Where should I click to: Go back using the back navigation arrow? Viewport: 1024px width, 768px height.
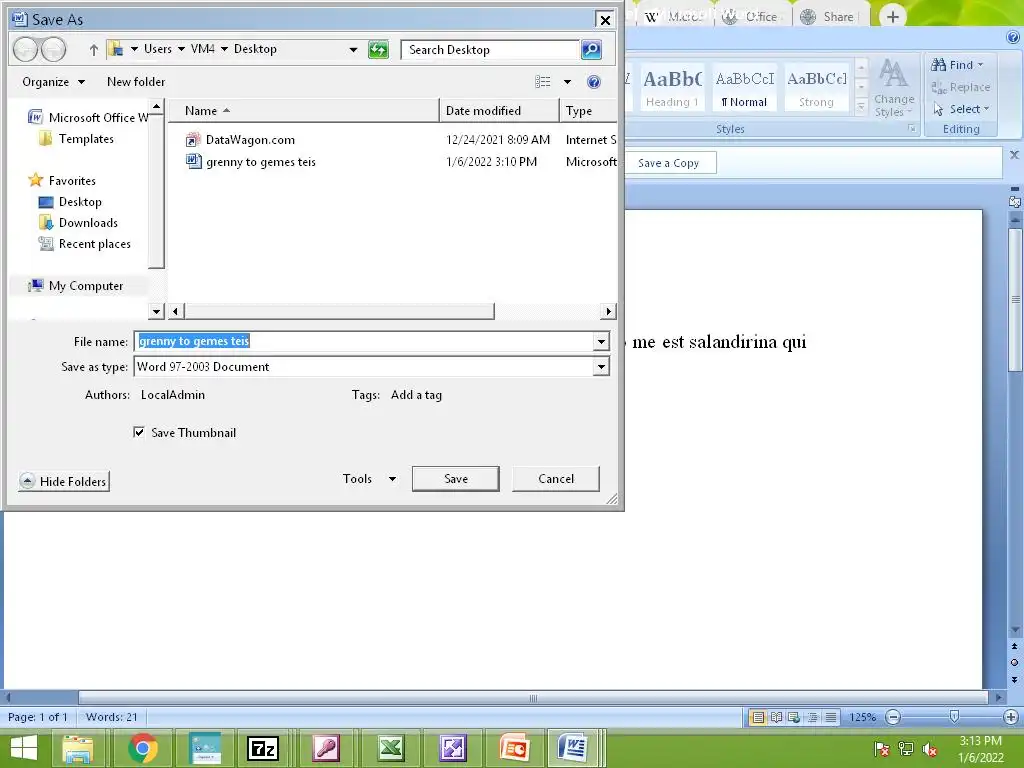point(25,49)
